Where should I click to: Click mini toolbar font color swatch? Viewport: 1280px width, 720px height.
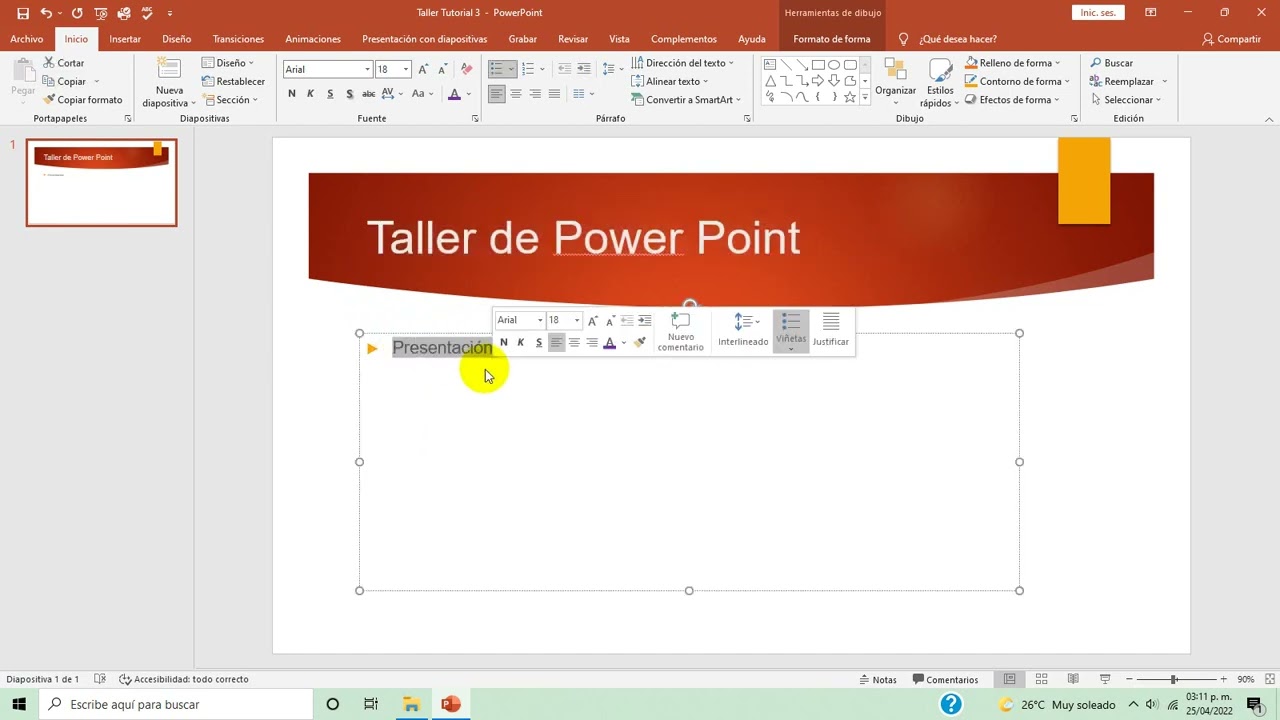[609, 342]
